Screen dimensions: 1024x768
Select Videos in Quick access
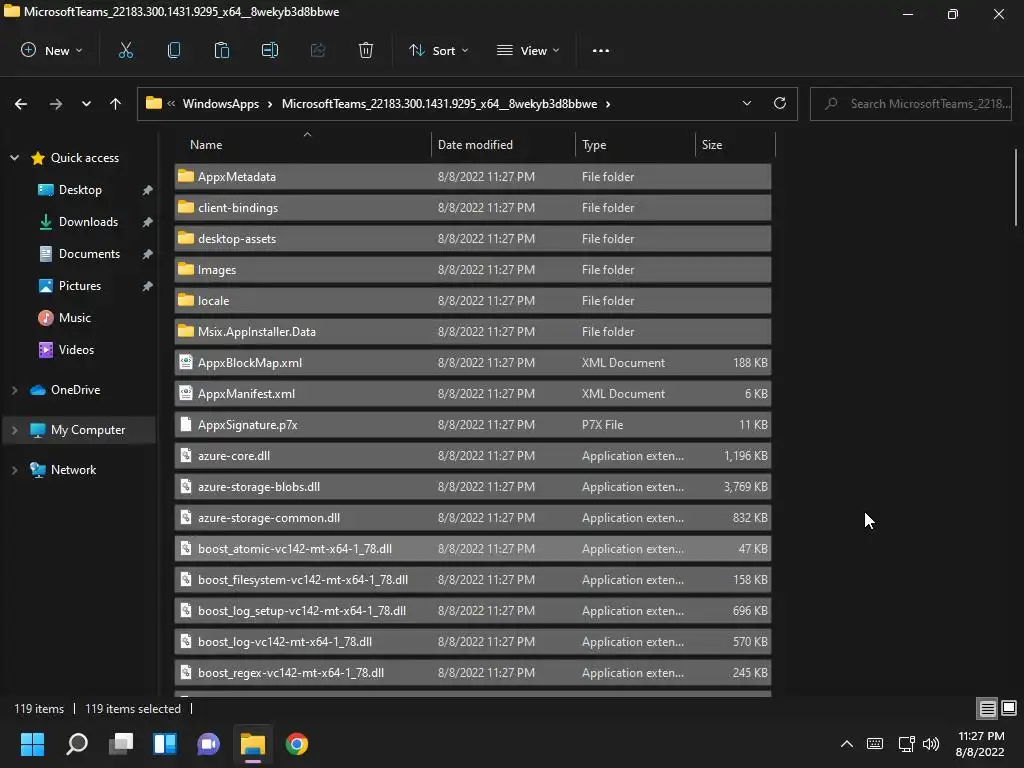[76, 350]
